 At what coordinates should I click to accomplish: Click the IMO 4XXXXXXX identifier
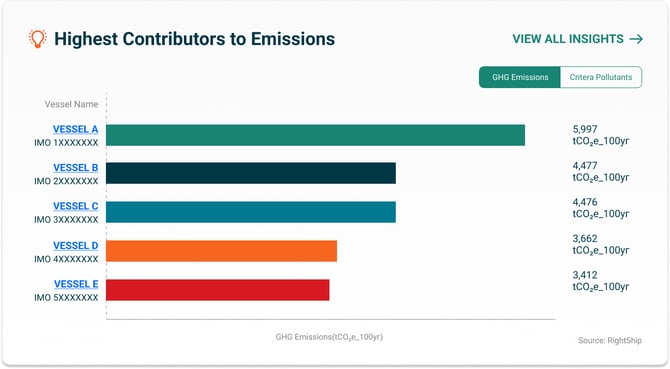pyautogui.click(x=66, y=259)
